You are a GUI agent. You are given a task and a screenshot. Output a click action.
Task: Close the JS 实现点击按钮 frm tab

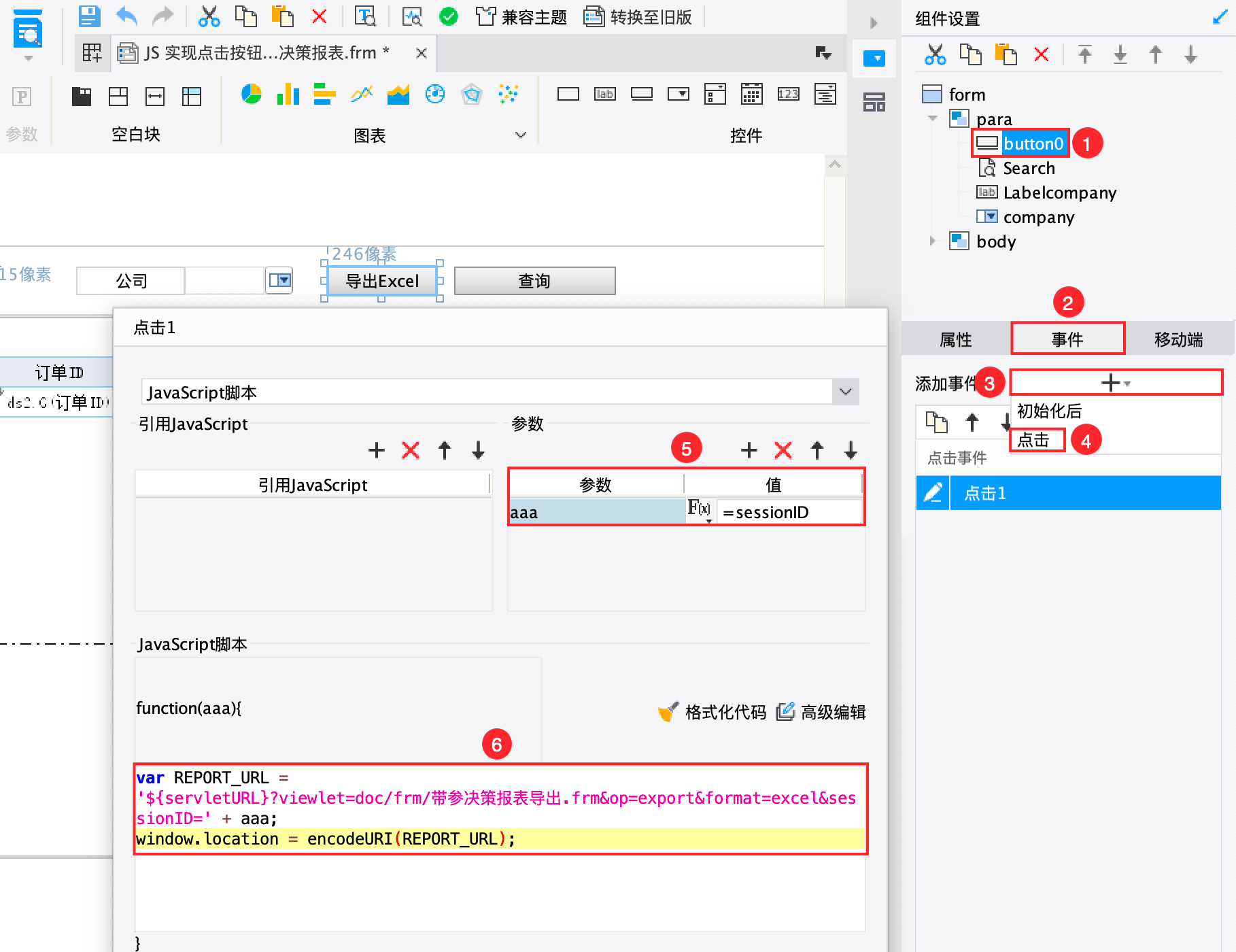pyautogui.click(x=422, y=53)
